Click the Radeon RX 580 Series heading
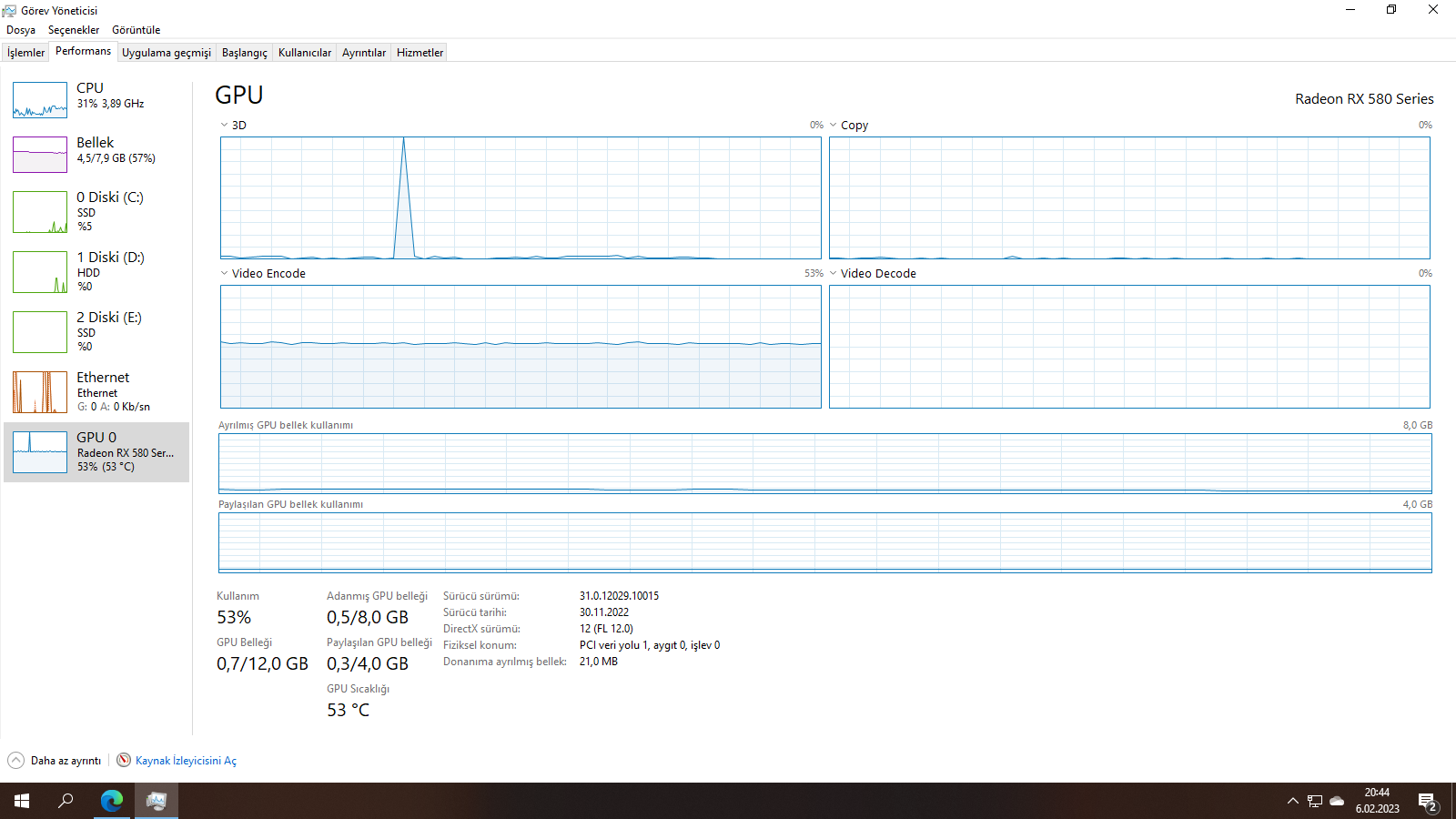Screen dimensions: 1456x819 coord(1364,98)
